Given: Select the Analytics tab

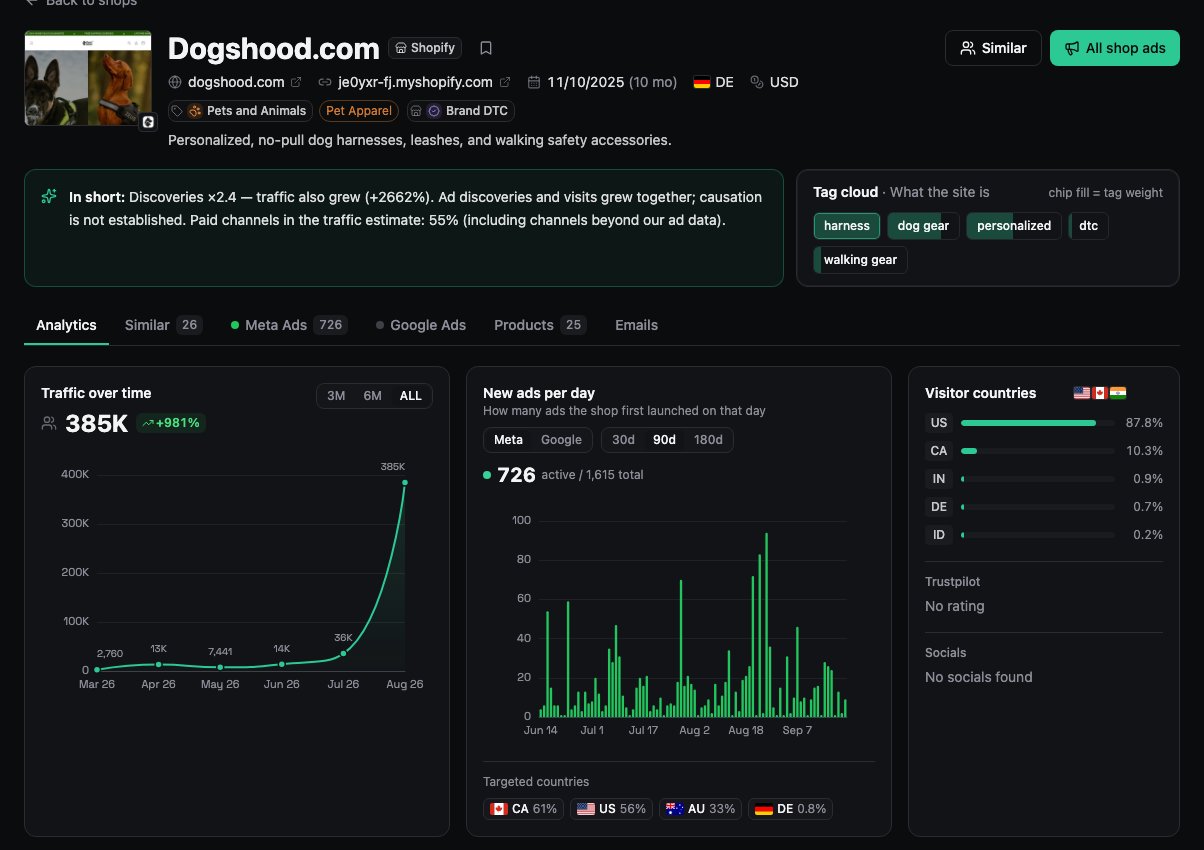Looking at the screenshot, I should (x=66, y=325).
